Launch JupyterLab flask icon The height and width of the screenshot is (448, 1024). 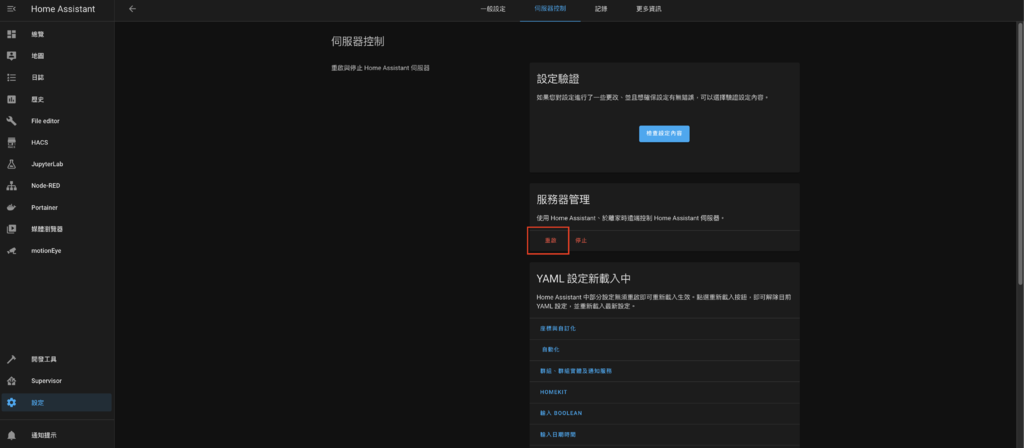pyautogui.click(x=11, y=164)
